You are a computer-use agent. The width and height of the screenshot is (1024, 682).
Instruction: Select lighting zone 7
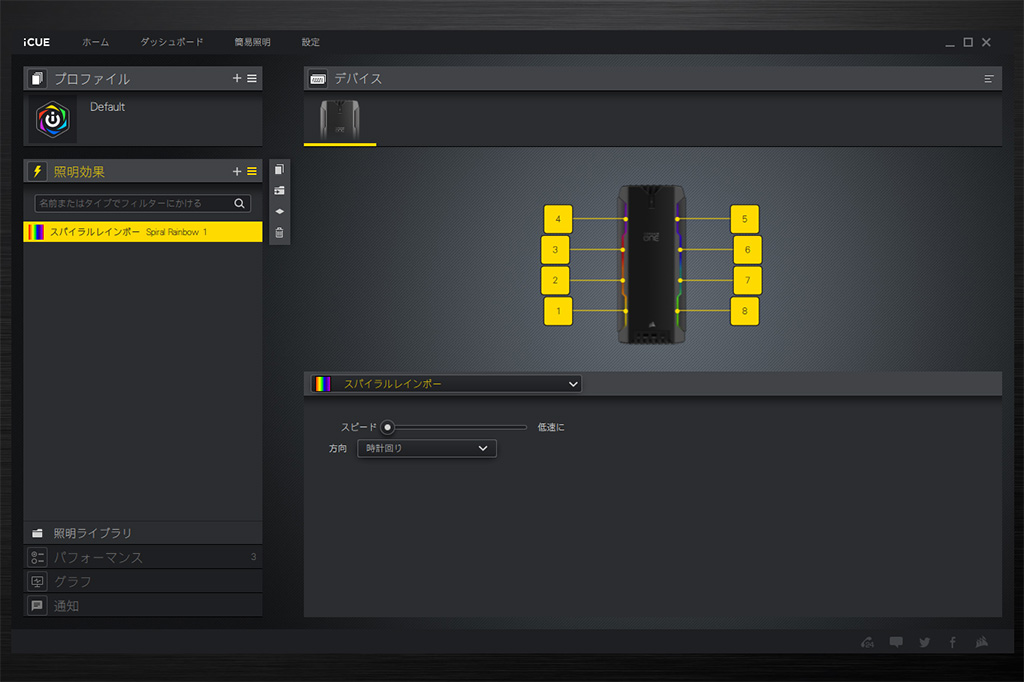tap(747, 280)
